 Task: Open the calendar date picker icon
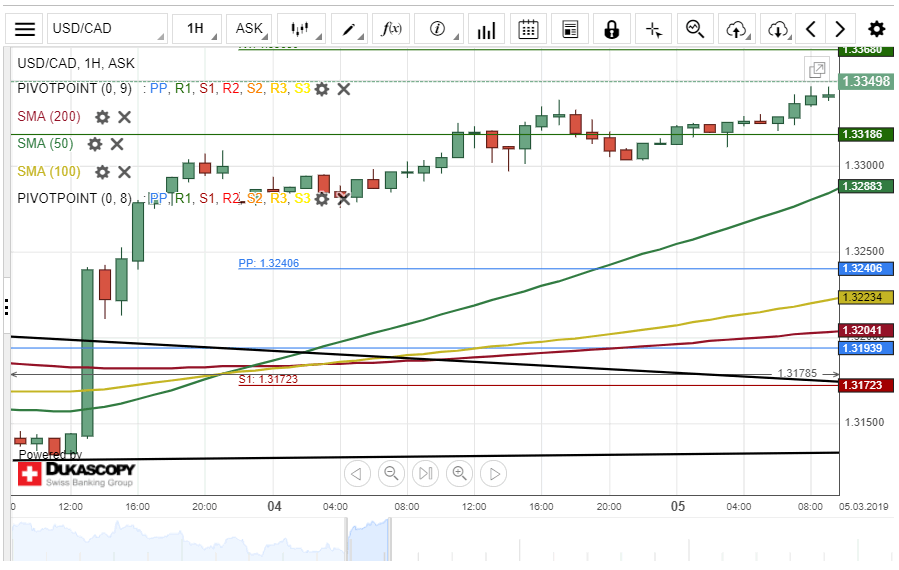[x=529, y=29]
